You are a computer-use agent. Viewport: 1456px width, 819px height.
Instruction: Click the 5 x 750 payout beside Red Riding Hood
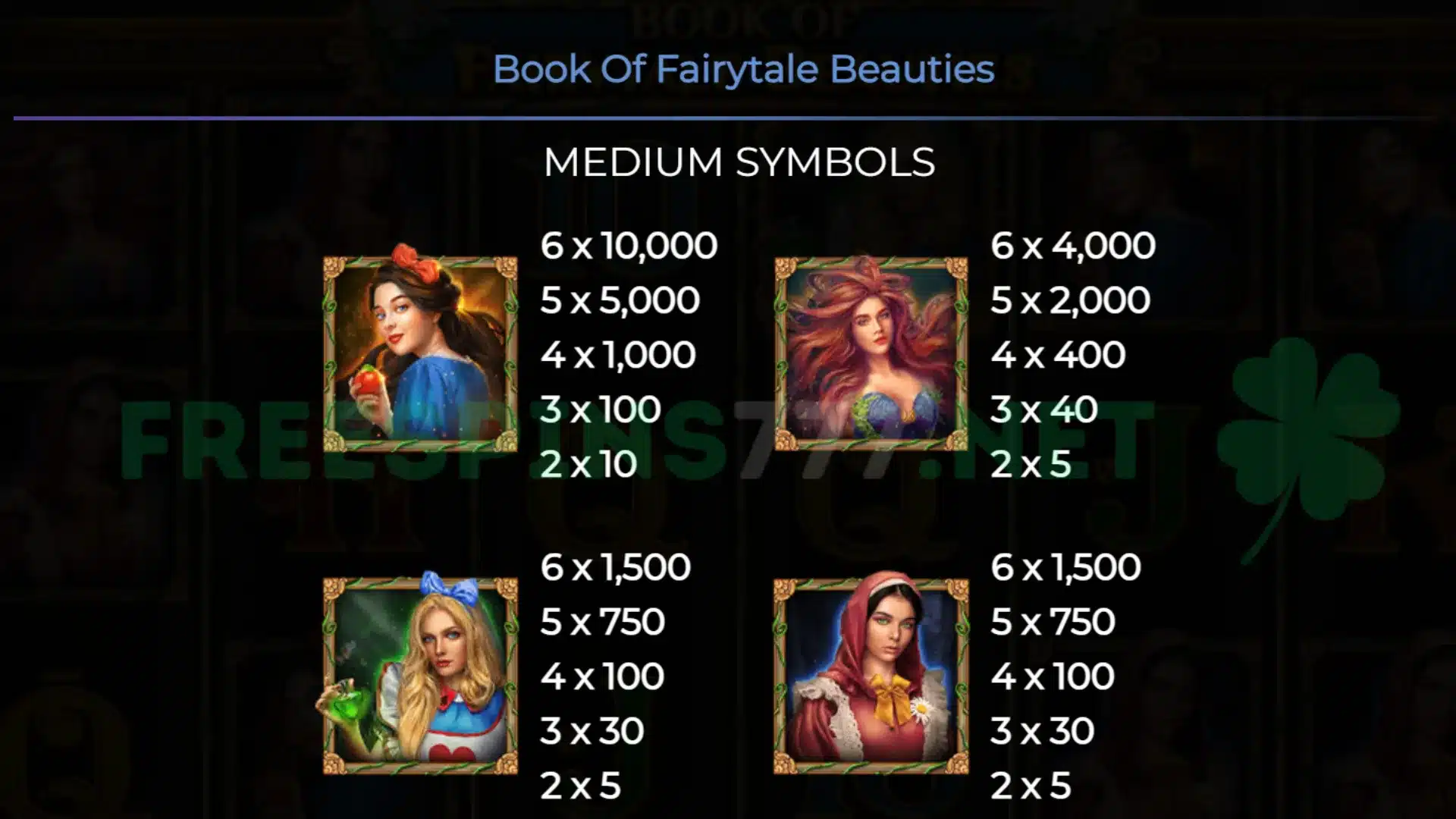point(1053,622)
